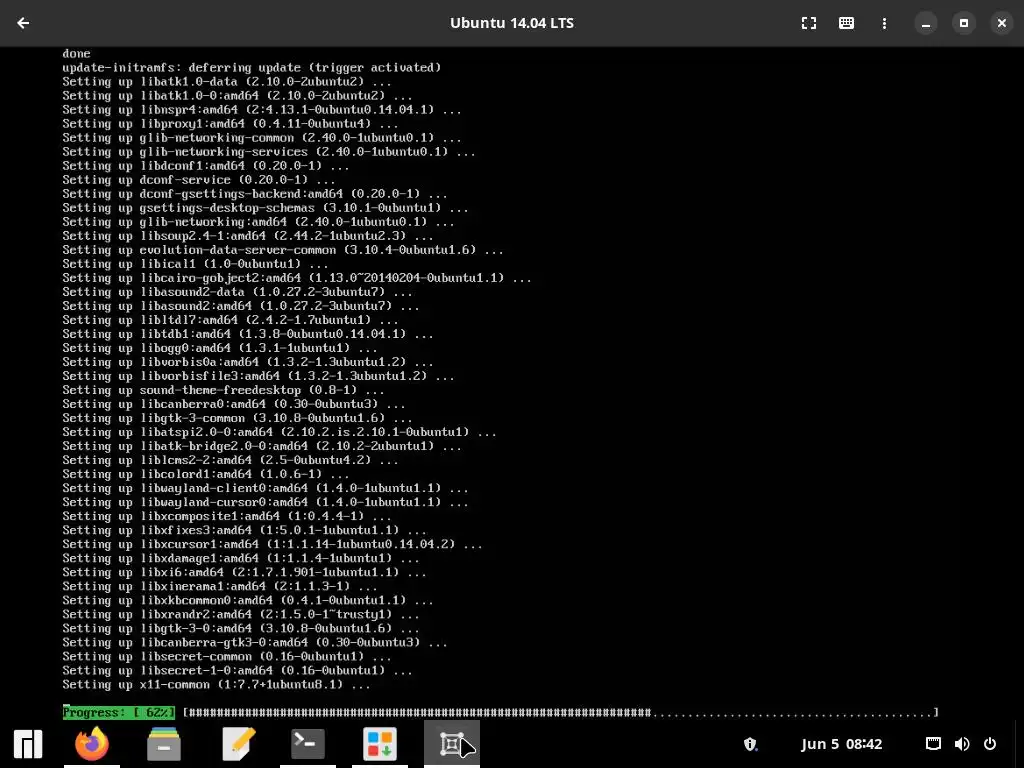Screen dimensions: 1024x768
Task: Click the installation progress bar
Action: coord(560,712)
